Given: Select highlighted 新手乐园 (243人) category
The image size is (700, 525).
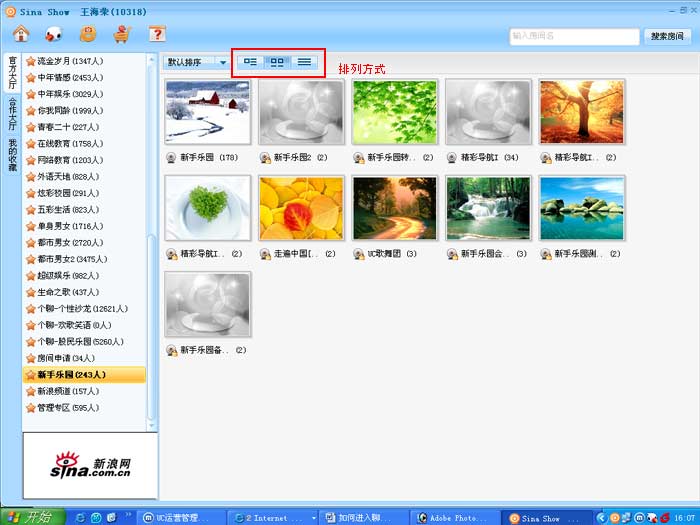Looking at the screenshot, I should pyautogui.click(x=84, y=375).
